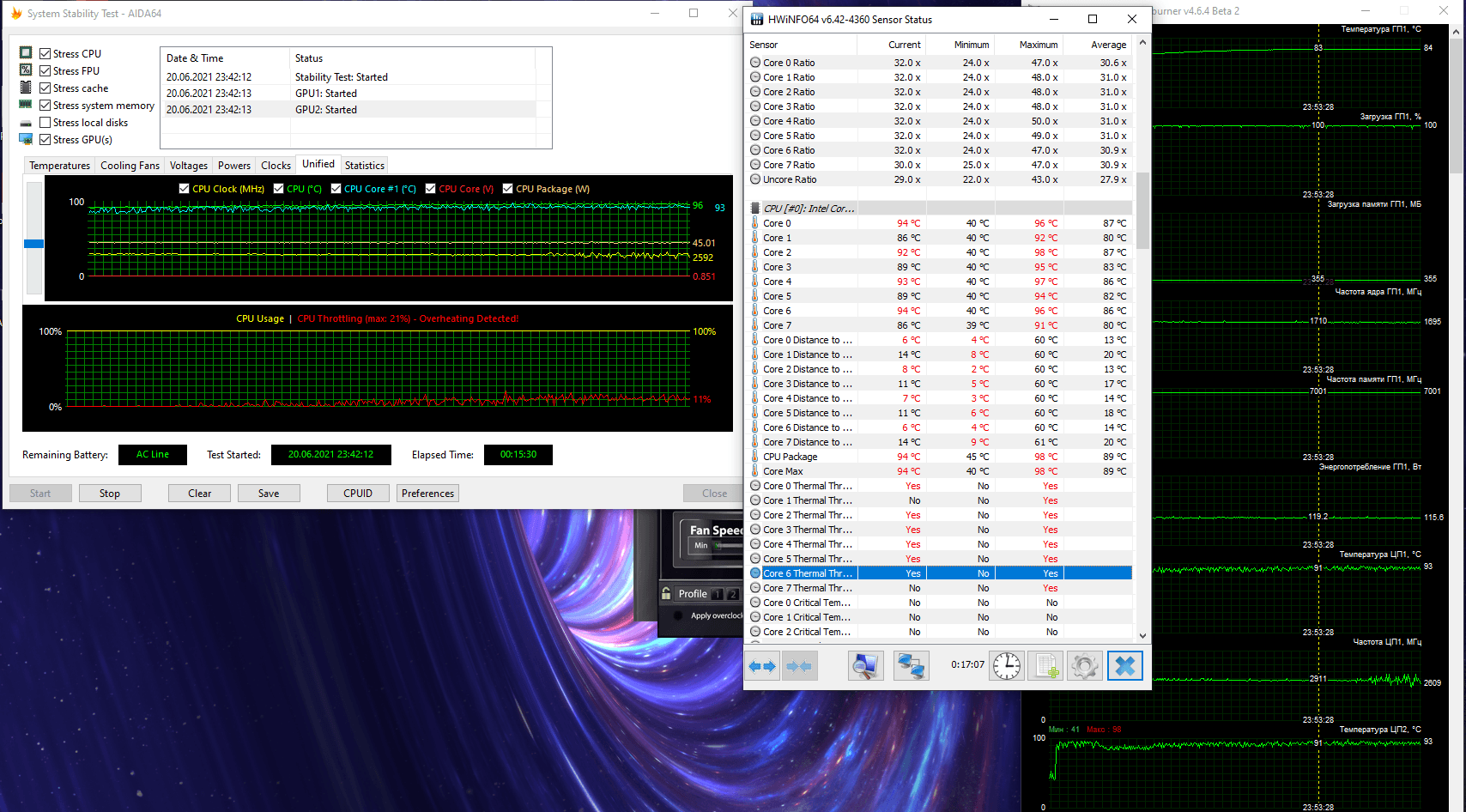Click the Save button in AIDA64
This screenshot has height=812, width=1466.
pyautogui.click(x=269, y=494)
